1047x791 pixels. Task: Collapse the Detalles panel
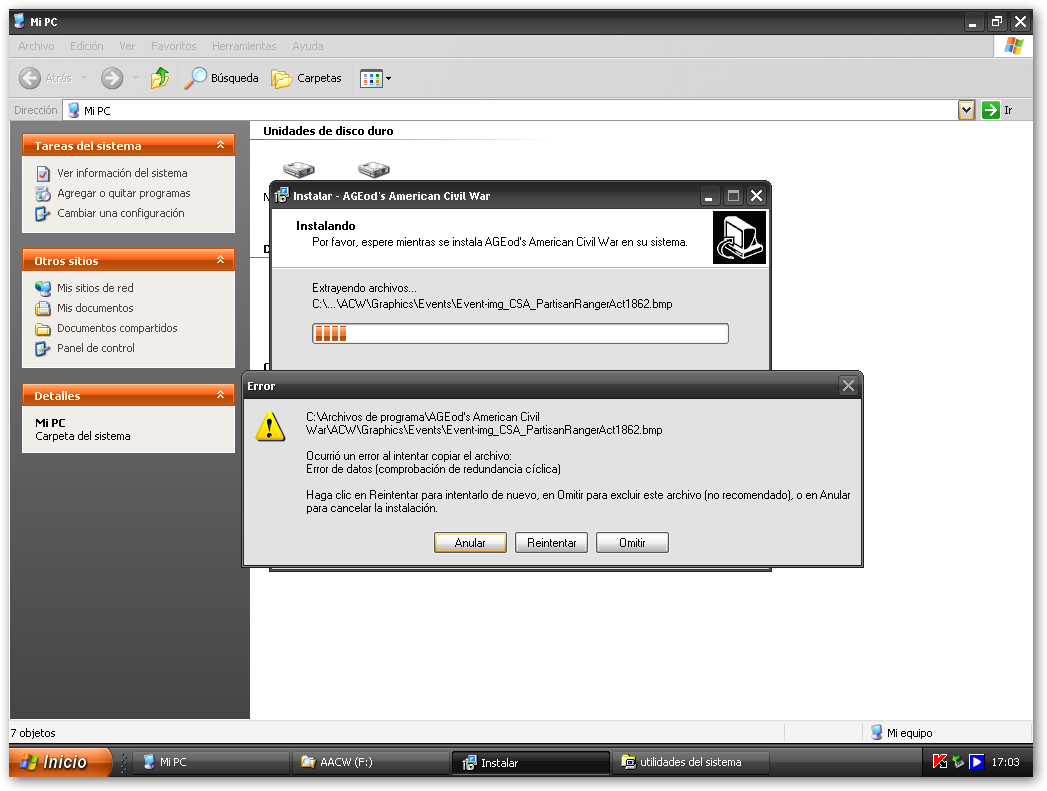point(220,396)
